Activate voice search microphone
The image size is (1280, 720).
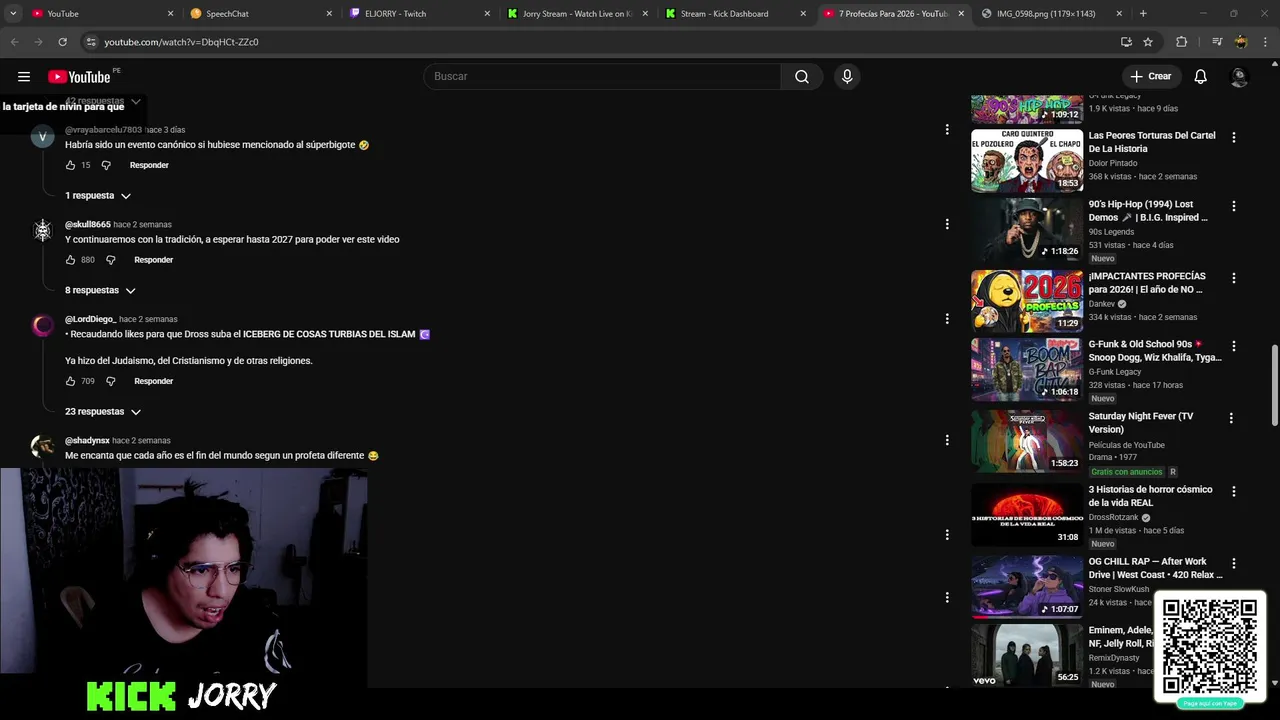tap(847, 77)
